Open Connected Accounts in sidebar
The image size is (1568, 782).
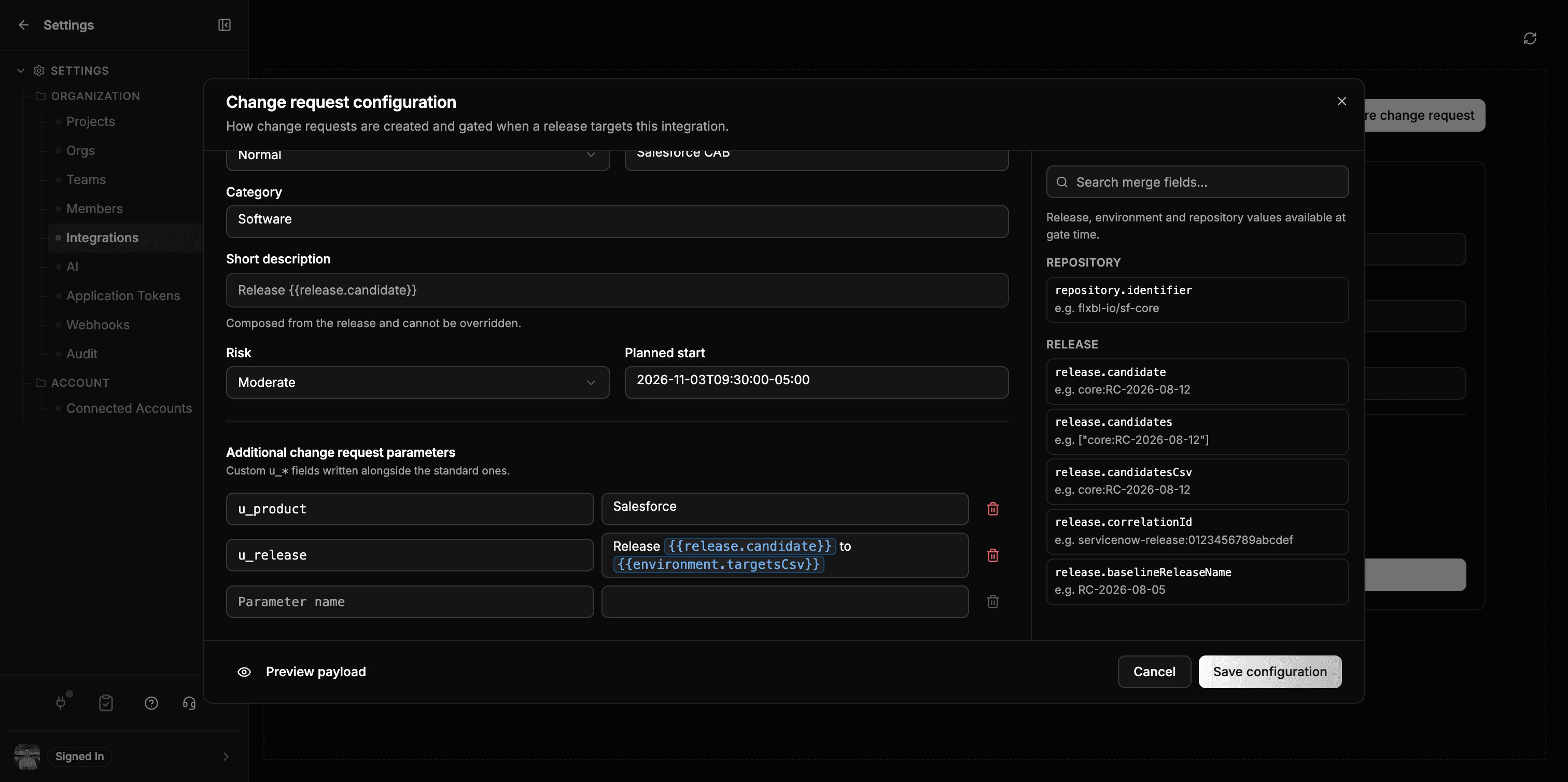pyautogui.click(x=129, y=408)
